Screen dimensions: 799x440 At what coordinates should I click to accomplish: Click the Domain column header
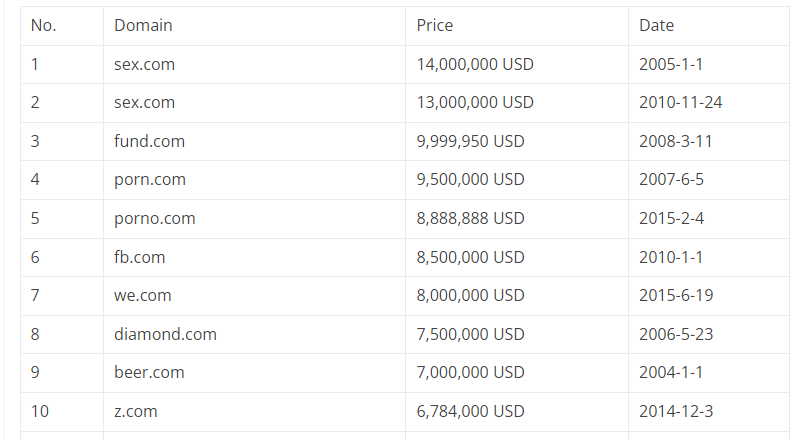click(x=143, y=25)
